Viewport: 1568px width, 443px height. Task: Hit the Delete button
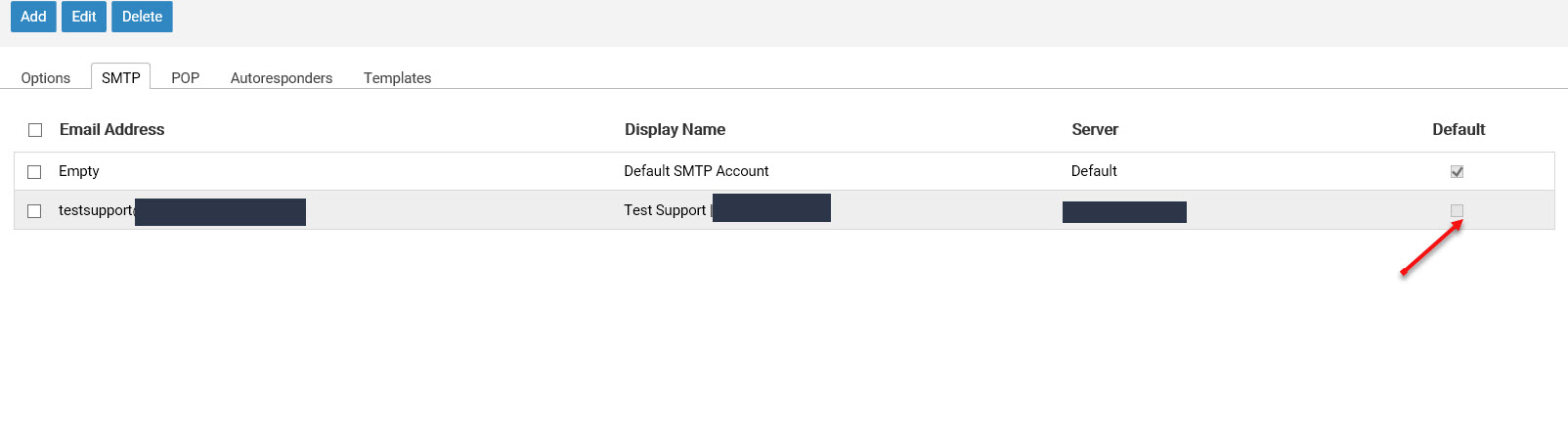click(142, 17)
